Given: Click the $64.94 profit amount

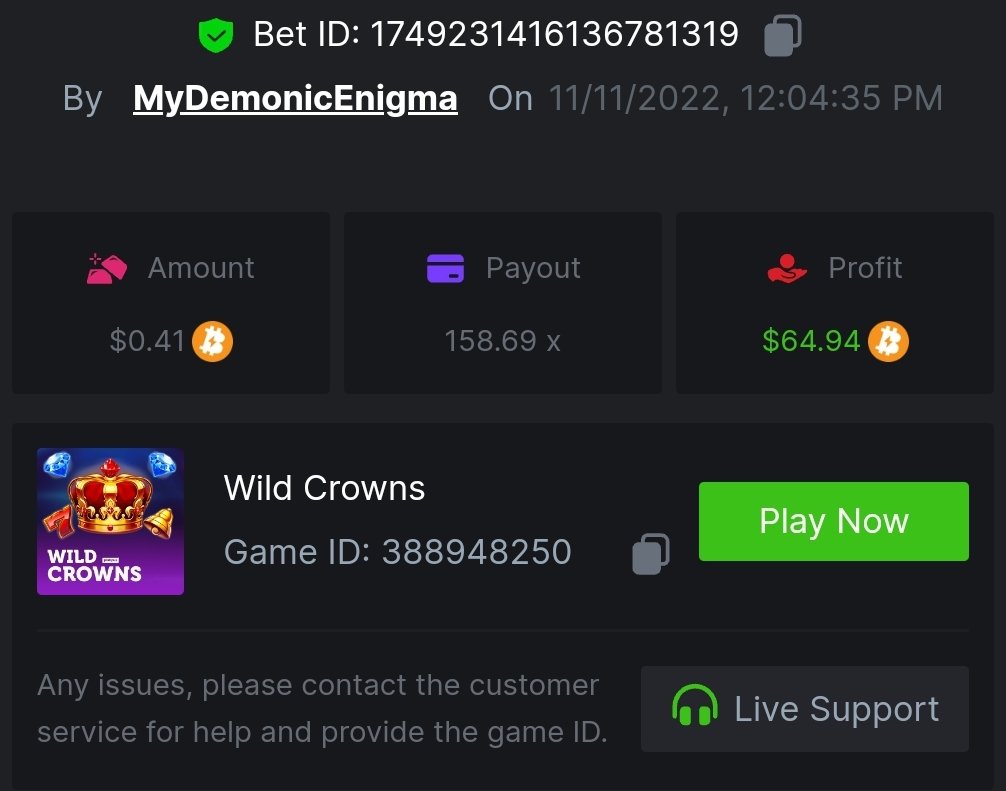Looking at the screenshot, I should pos(811,342).
